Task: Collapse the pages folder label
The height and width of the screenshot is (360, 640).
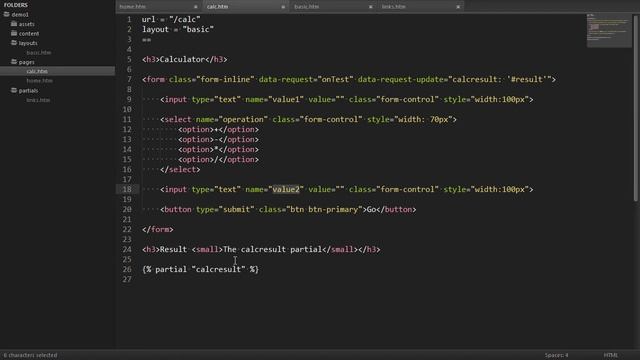Action: click(x=27, y=62)
